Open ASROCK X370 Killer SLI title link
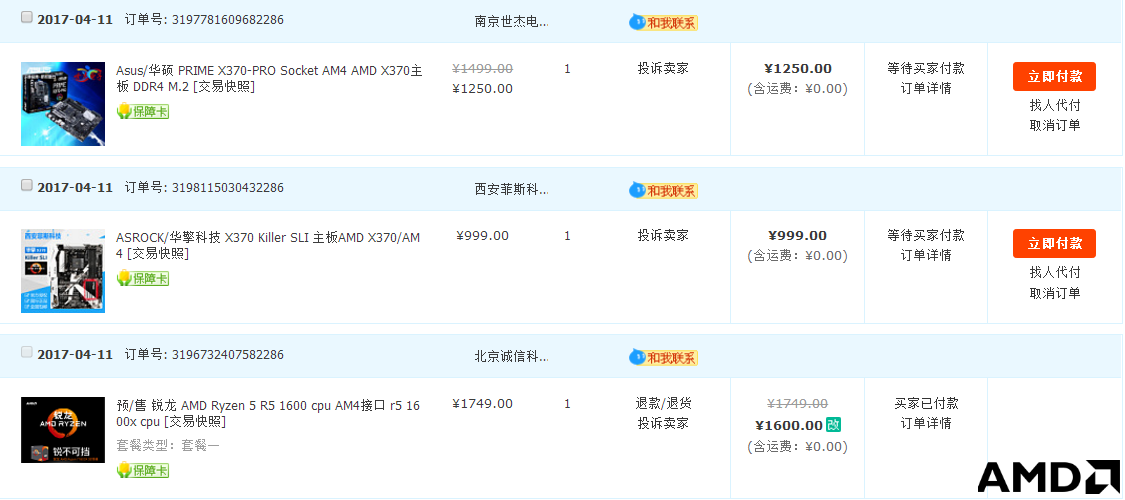 [268, 245]
